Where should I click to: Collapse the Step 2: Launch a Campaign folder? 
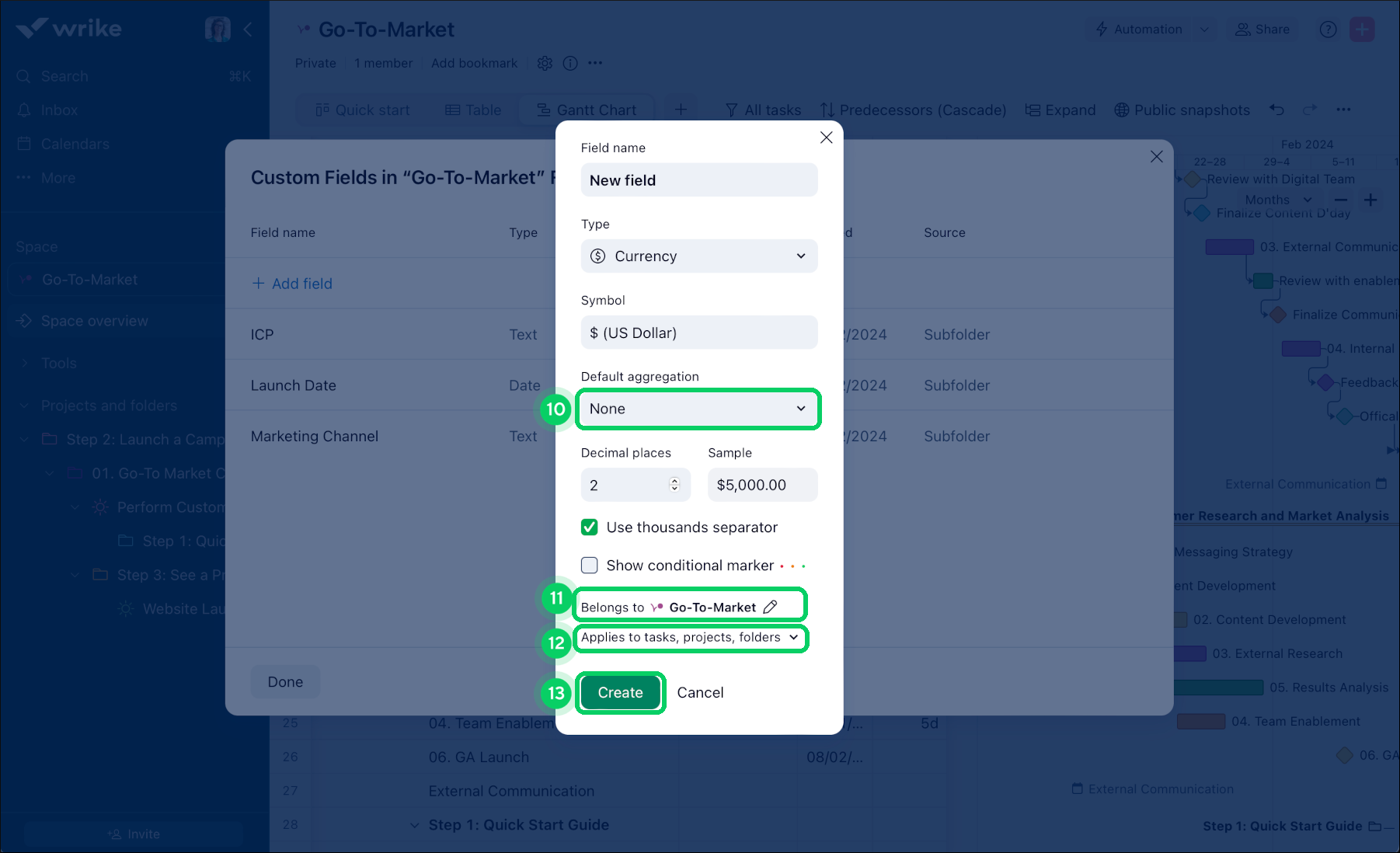24,440
